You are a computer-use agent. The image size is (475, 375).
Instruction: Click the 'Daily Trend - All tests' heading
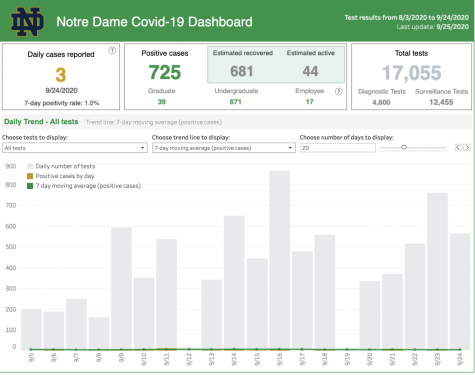pos(41,122)
